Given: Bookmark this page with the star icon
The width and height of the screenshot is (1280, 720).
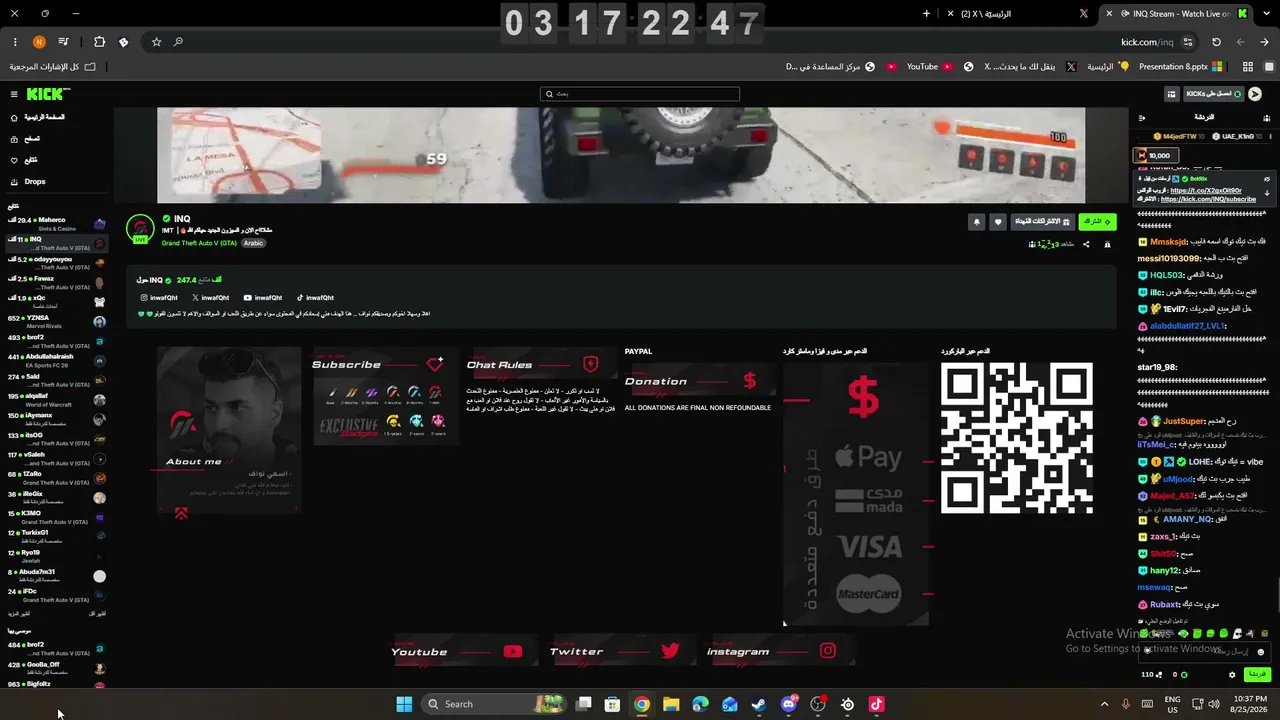Looking at the screenshot, I should tap(156, 42).
